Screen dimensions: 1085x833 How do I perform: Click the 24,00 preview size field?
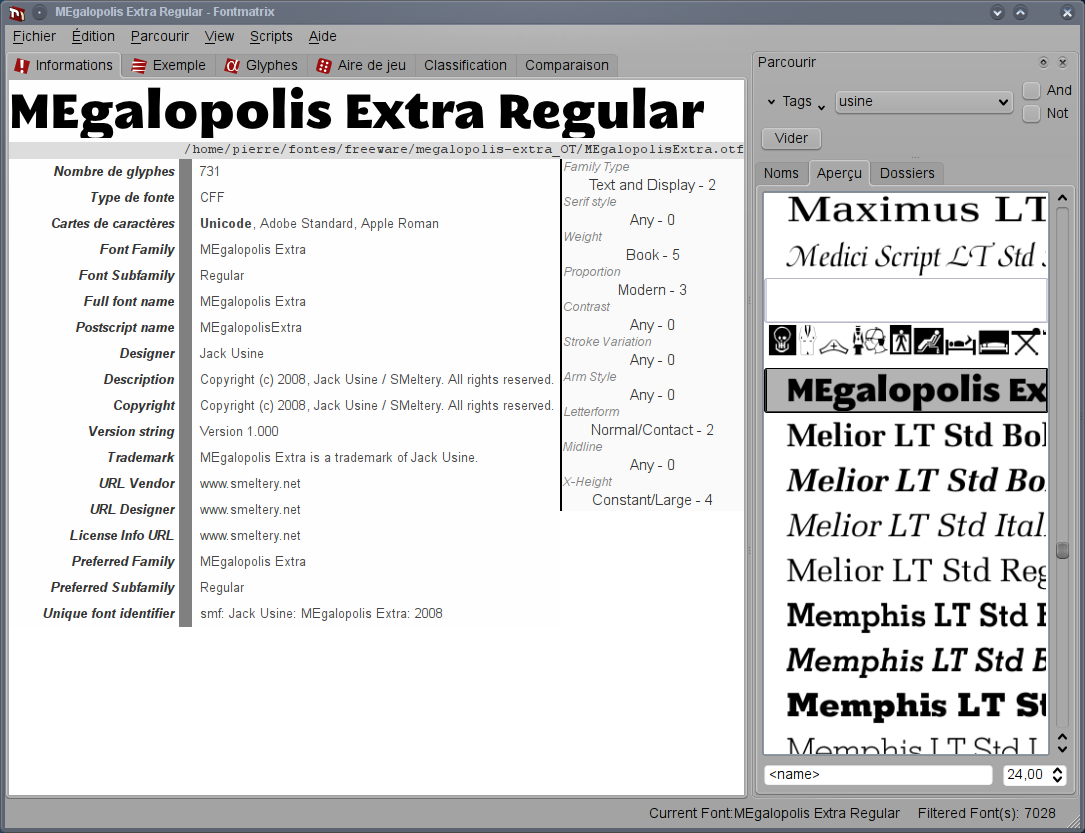(x=1026, y=774)
